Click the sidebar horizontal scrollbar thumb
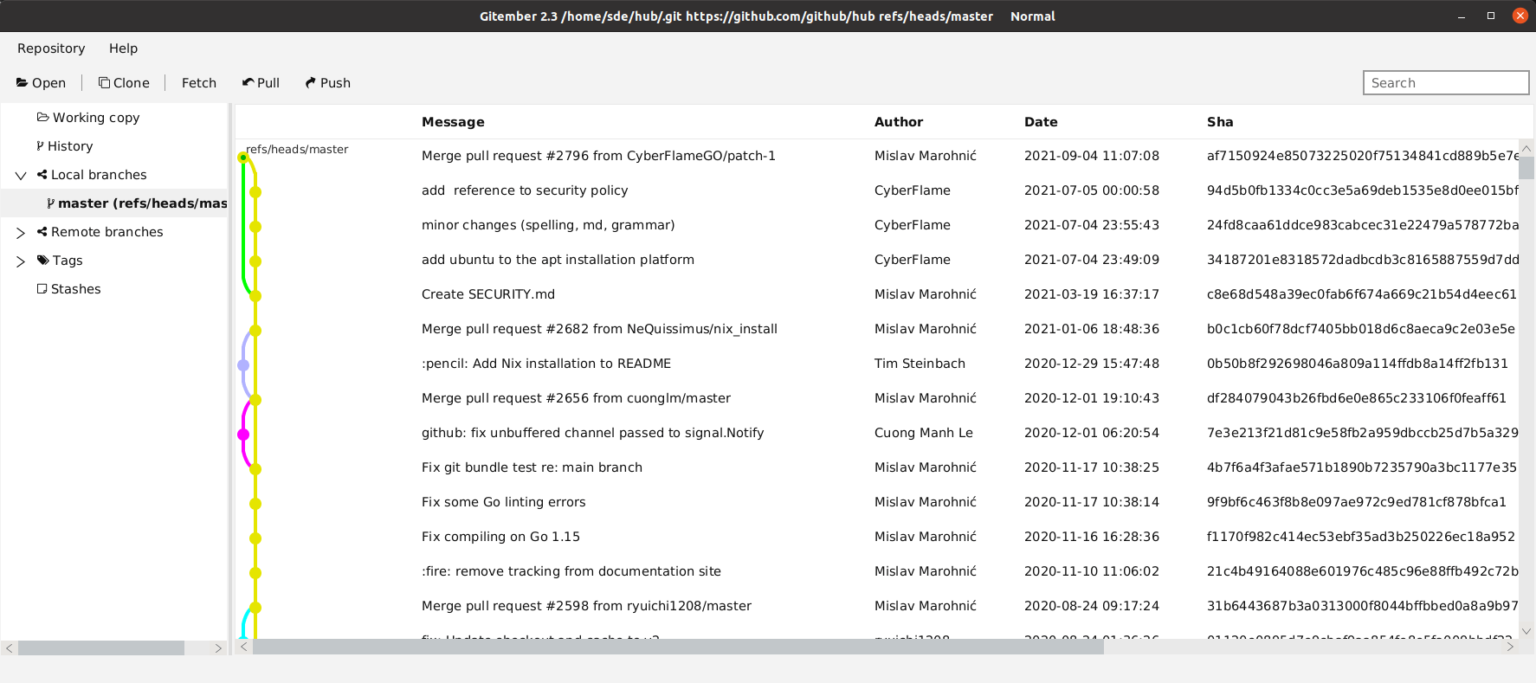This screenshot has width=1536, height=683. click(101, 648)
